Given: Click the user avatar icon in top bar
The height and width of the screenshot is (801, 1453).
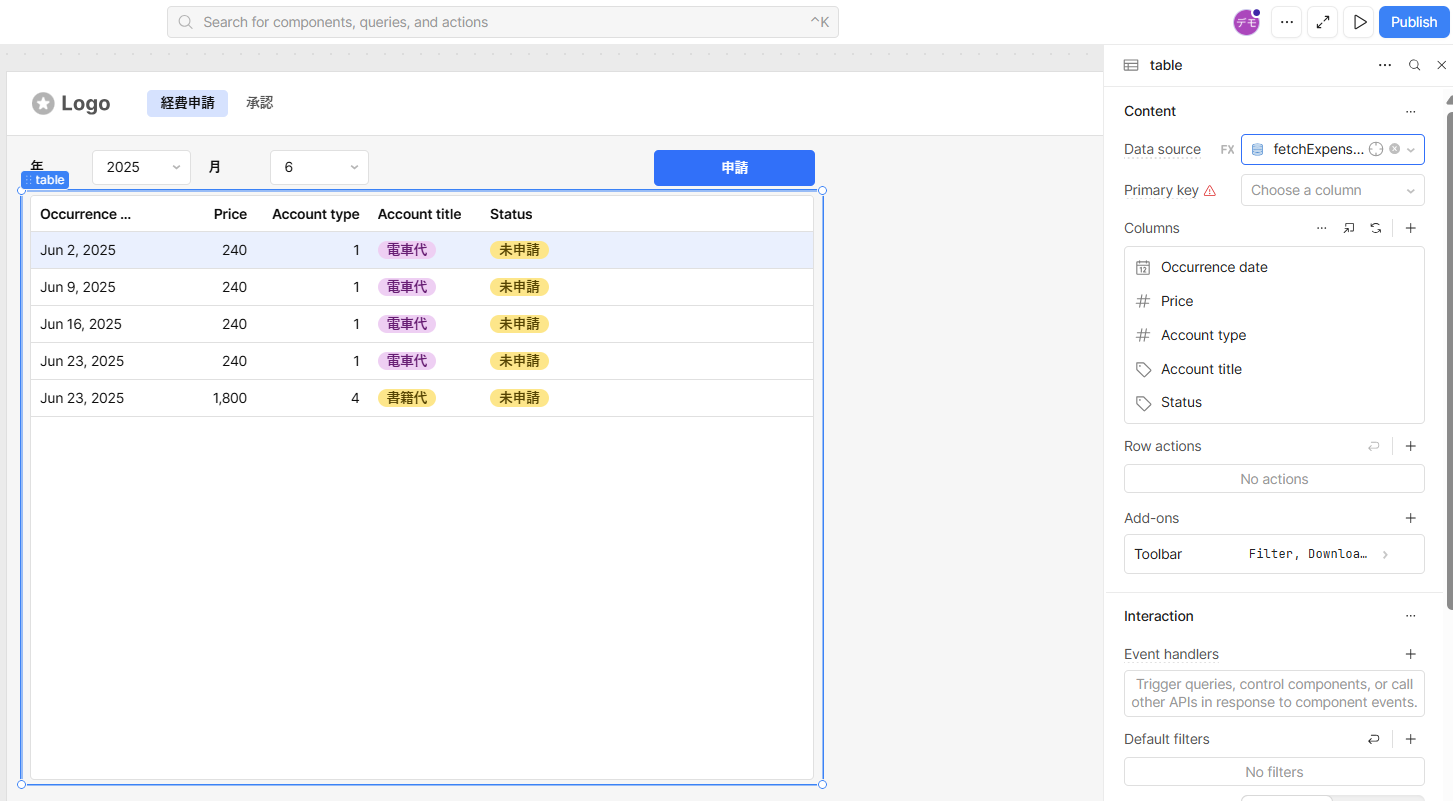Looking at the screenshot, I should tap(1246, 22).
